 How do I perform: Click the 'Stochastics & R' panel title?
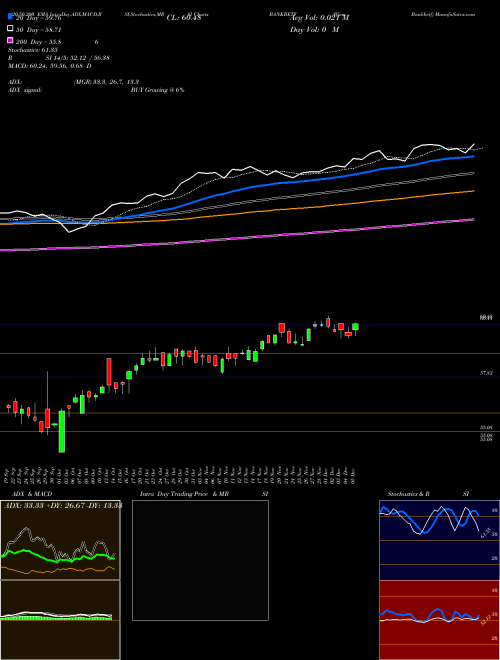pyautogui.click(x=409, y=494)
